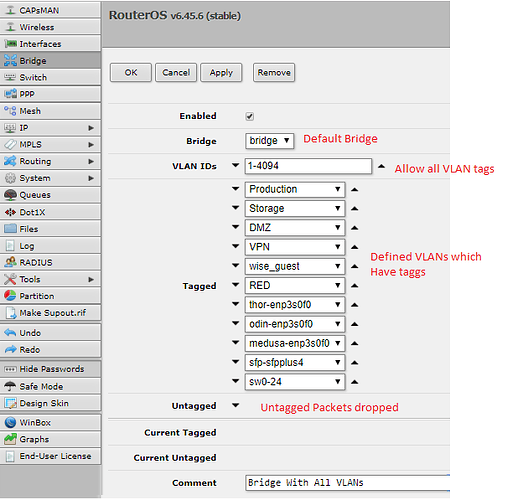The height and width of the screenshot is (500, 522).
Task: Open the VPN tagged interface dropdown
Action: [295, 247]
